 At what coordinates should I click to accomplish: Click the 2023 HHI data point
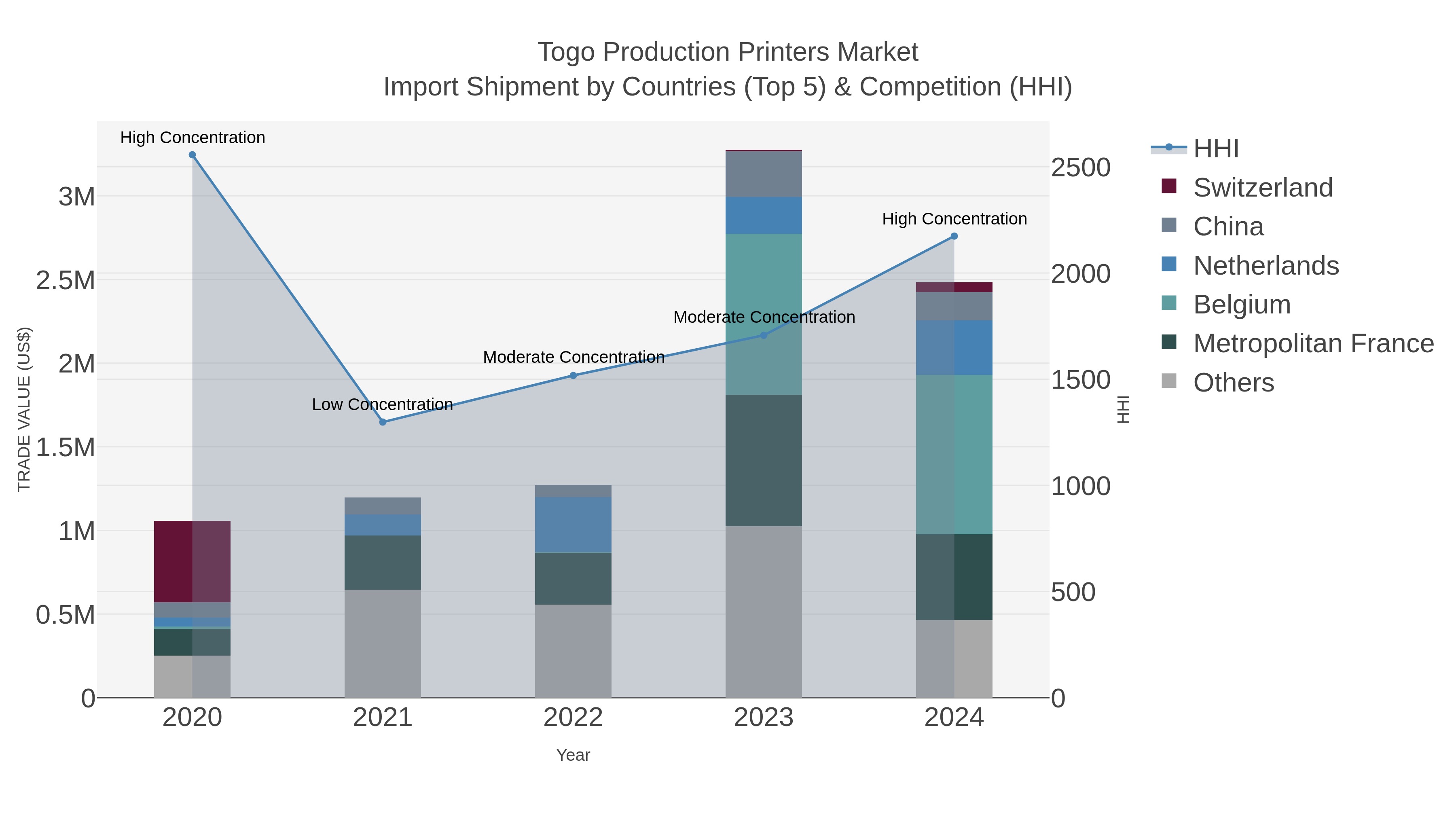tap(764, 336)
